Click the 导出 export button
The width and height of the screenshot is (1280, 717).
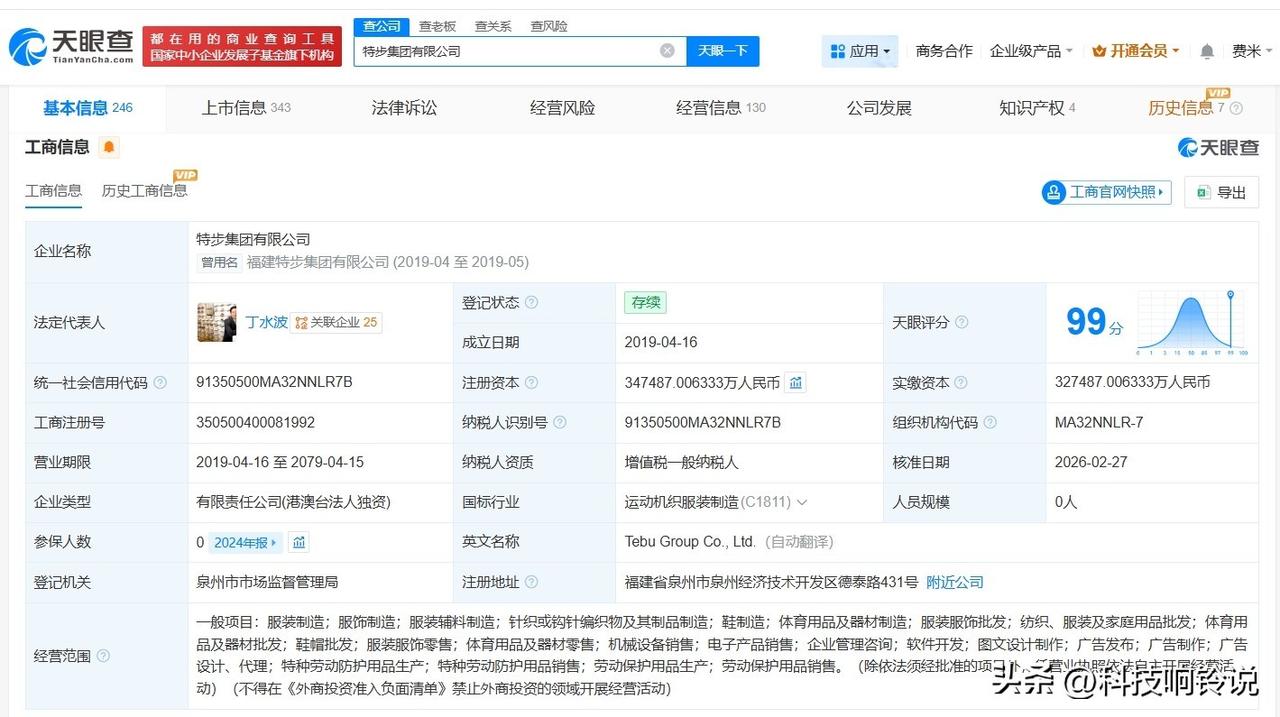[1221, 192]
